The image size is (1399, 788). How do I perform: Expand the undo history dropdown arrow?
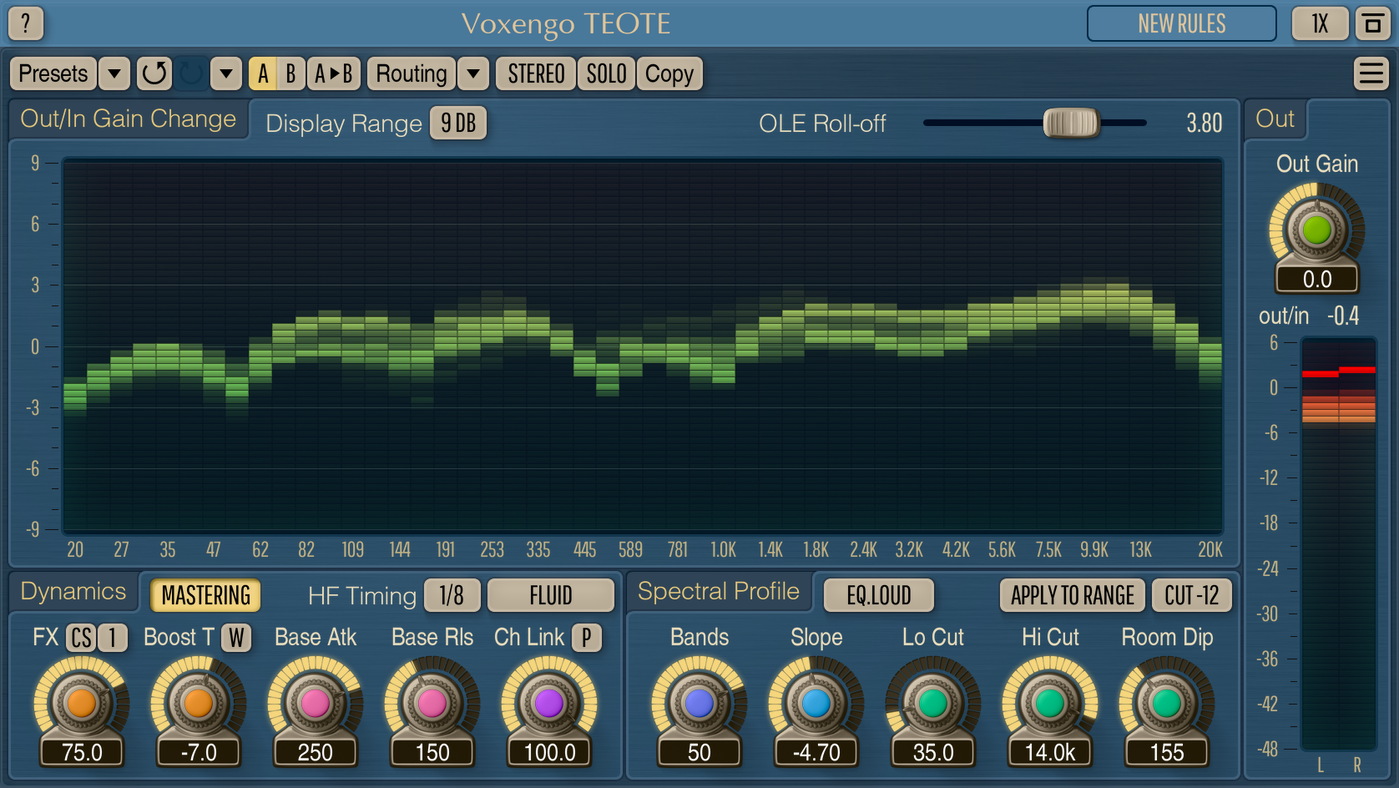click(227, 73)
